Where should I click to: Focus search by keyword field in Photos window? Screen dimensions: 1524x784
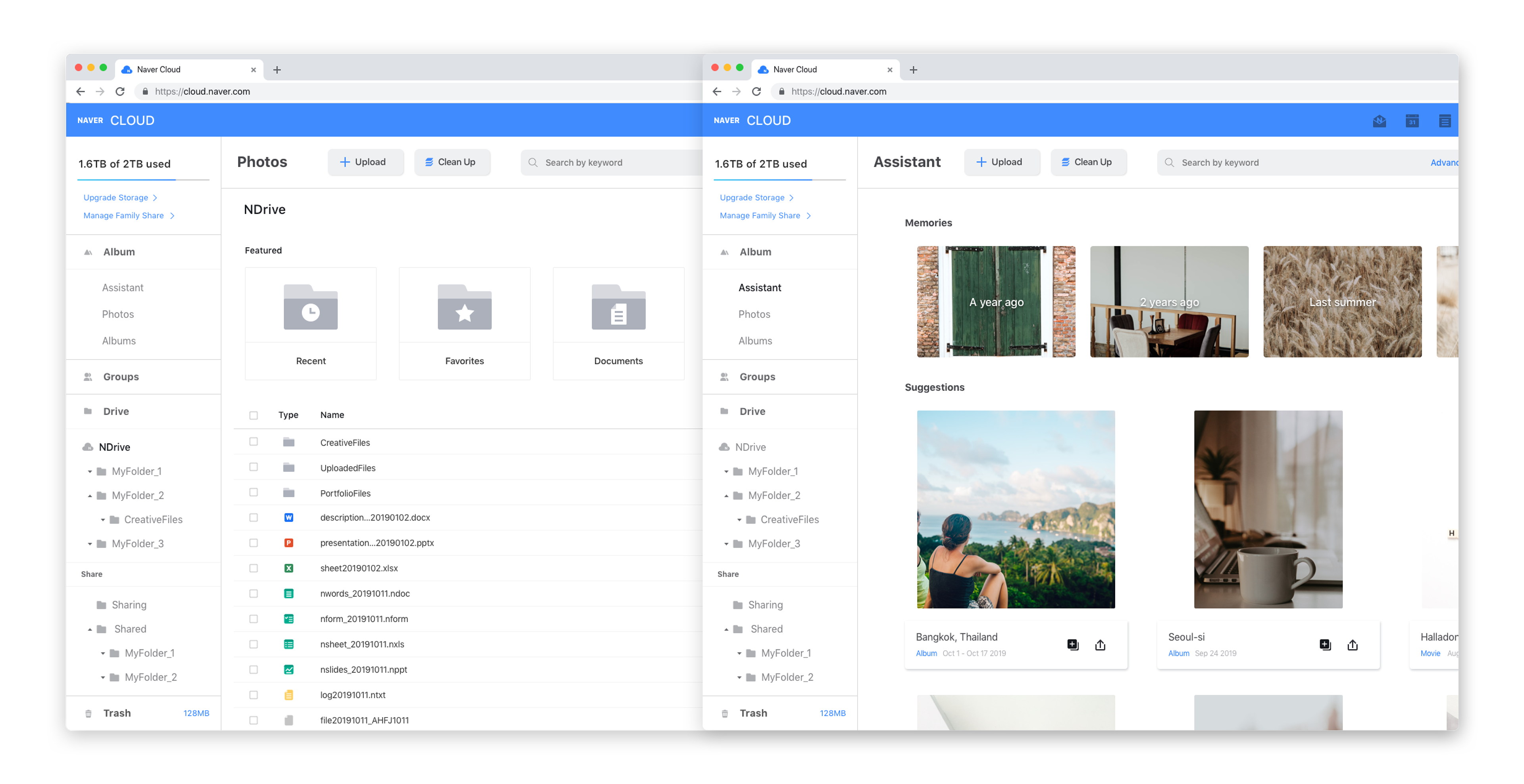point(611,163)
